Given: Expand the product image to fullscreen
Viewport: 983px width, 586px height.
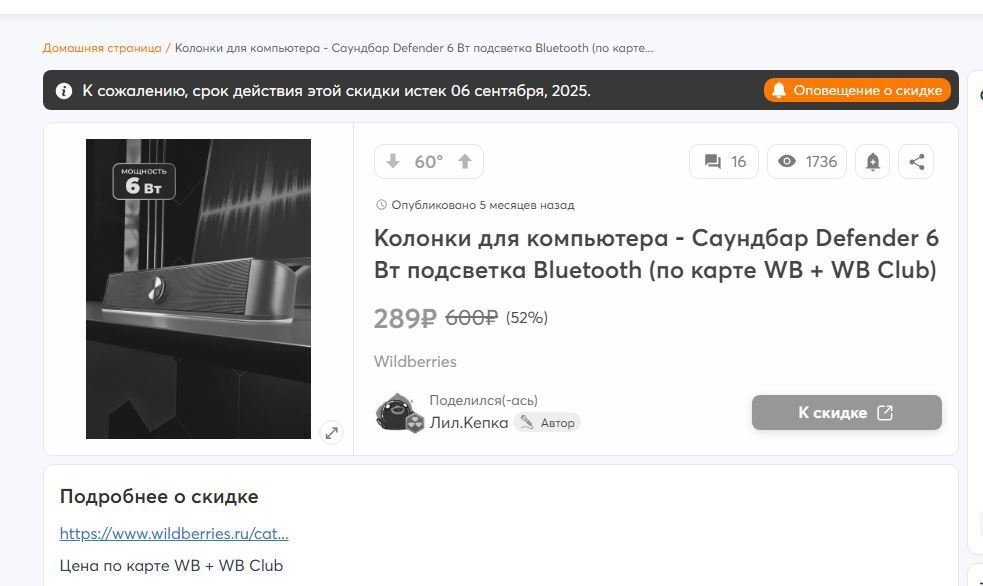Looking at the screenshot, I should click(331, 432).
